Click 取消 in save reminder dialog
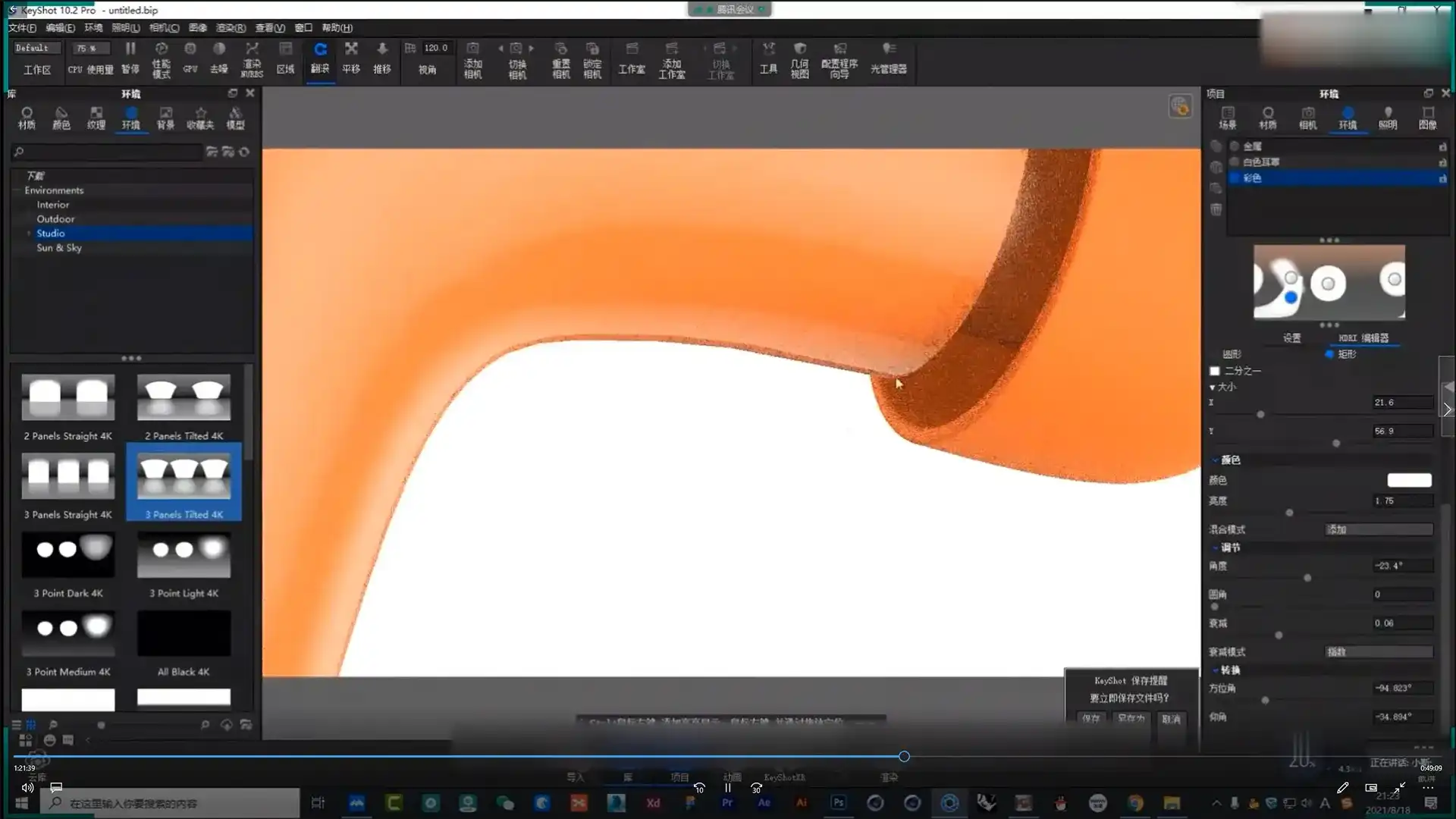The image size is (1456, 819). click(1171, 719)
